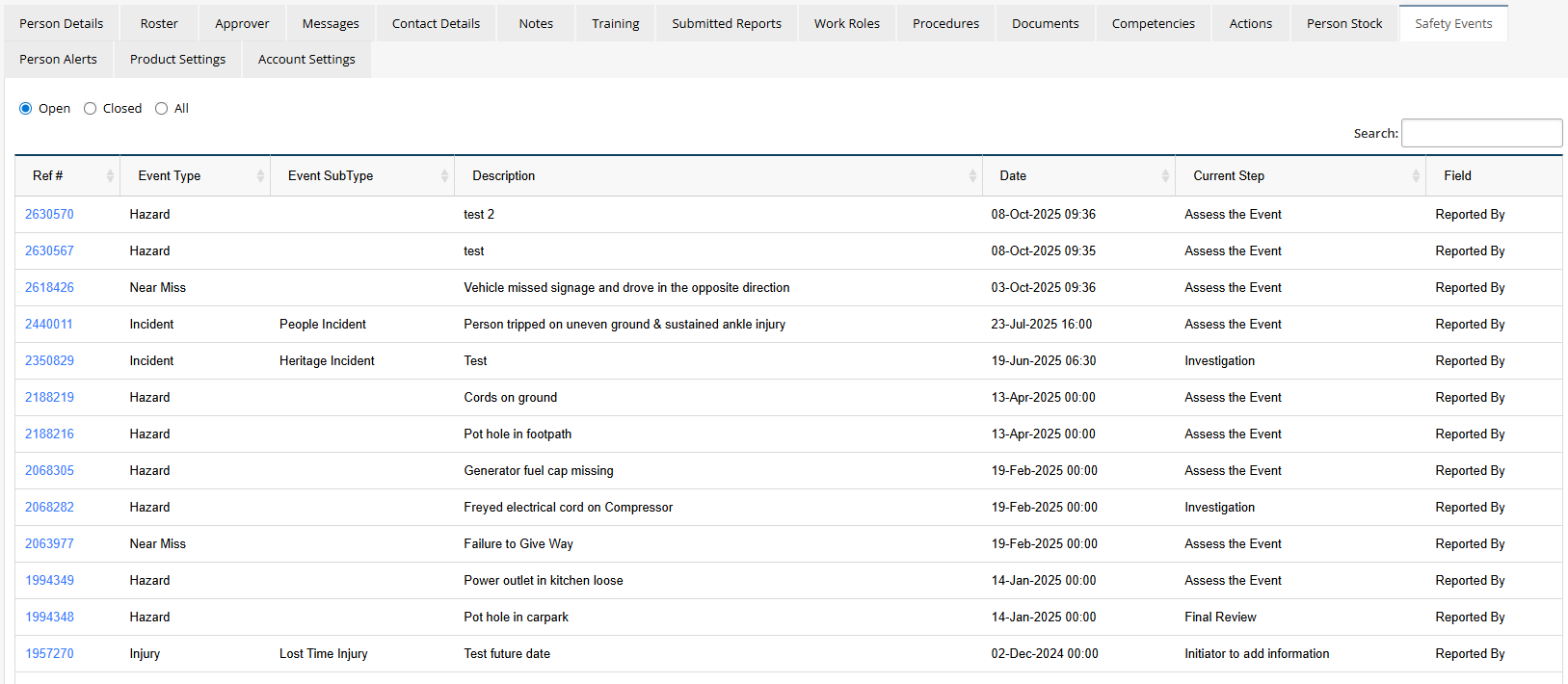Click the Search input field
The height and width of the screenshot is (684, 1568).
[1481, 133]
